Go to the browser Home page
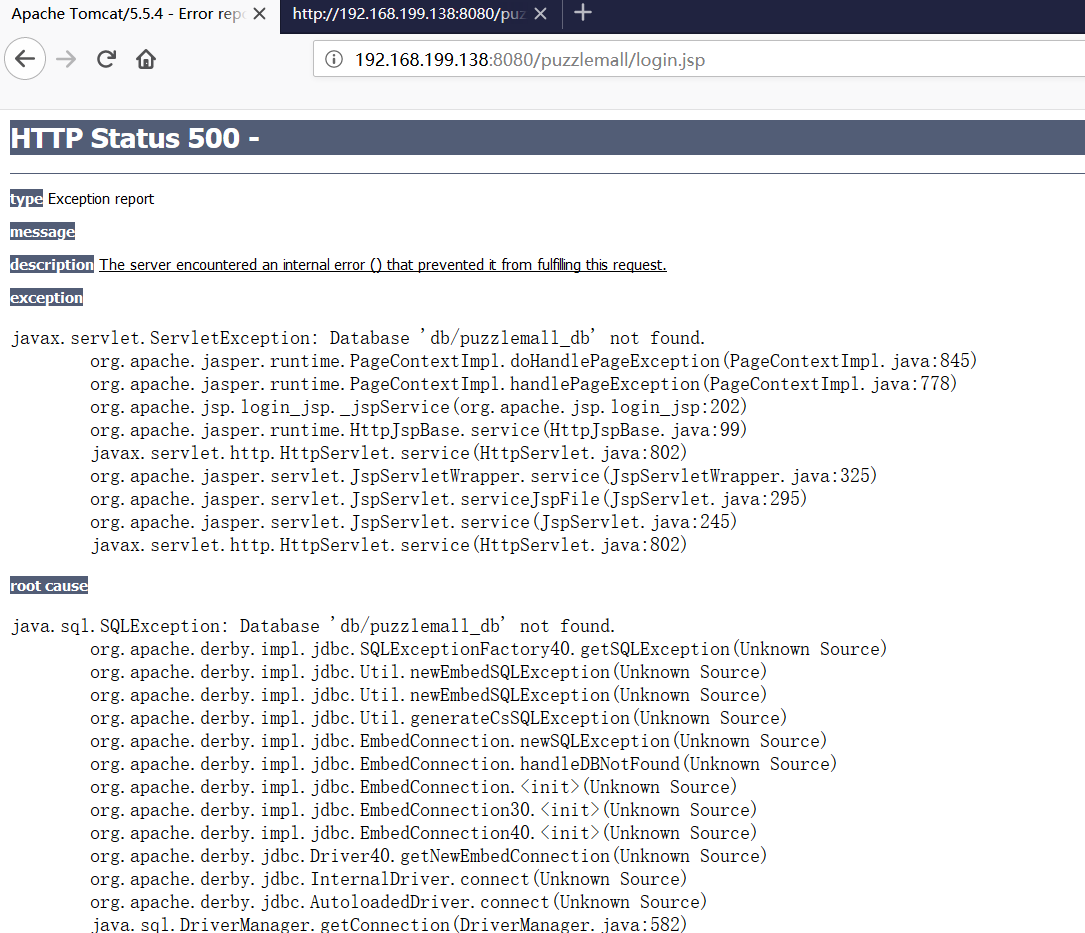1085x933 pixels. (146, 59)
